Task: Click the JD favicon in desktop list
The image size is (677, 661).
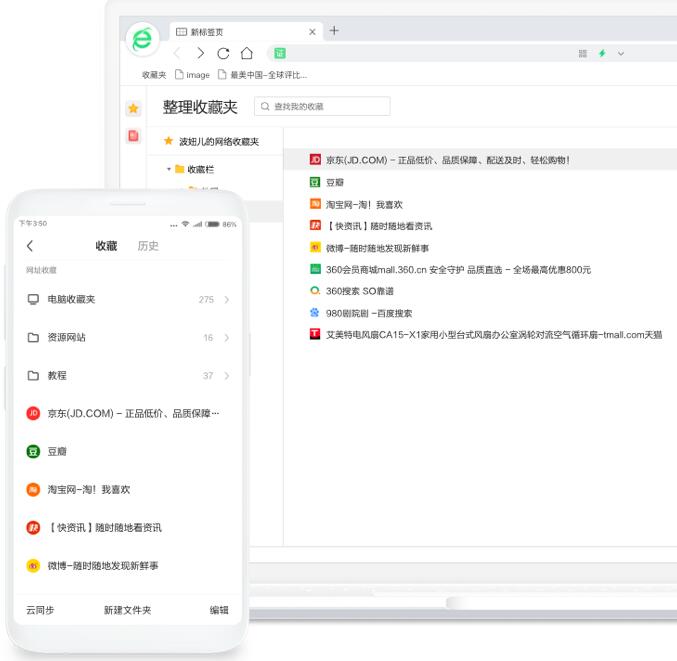Action: [315, 160]
